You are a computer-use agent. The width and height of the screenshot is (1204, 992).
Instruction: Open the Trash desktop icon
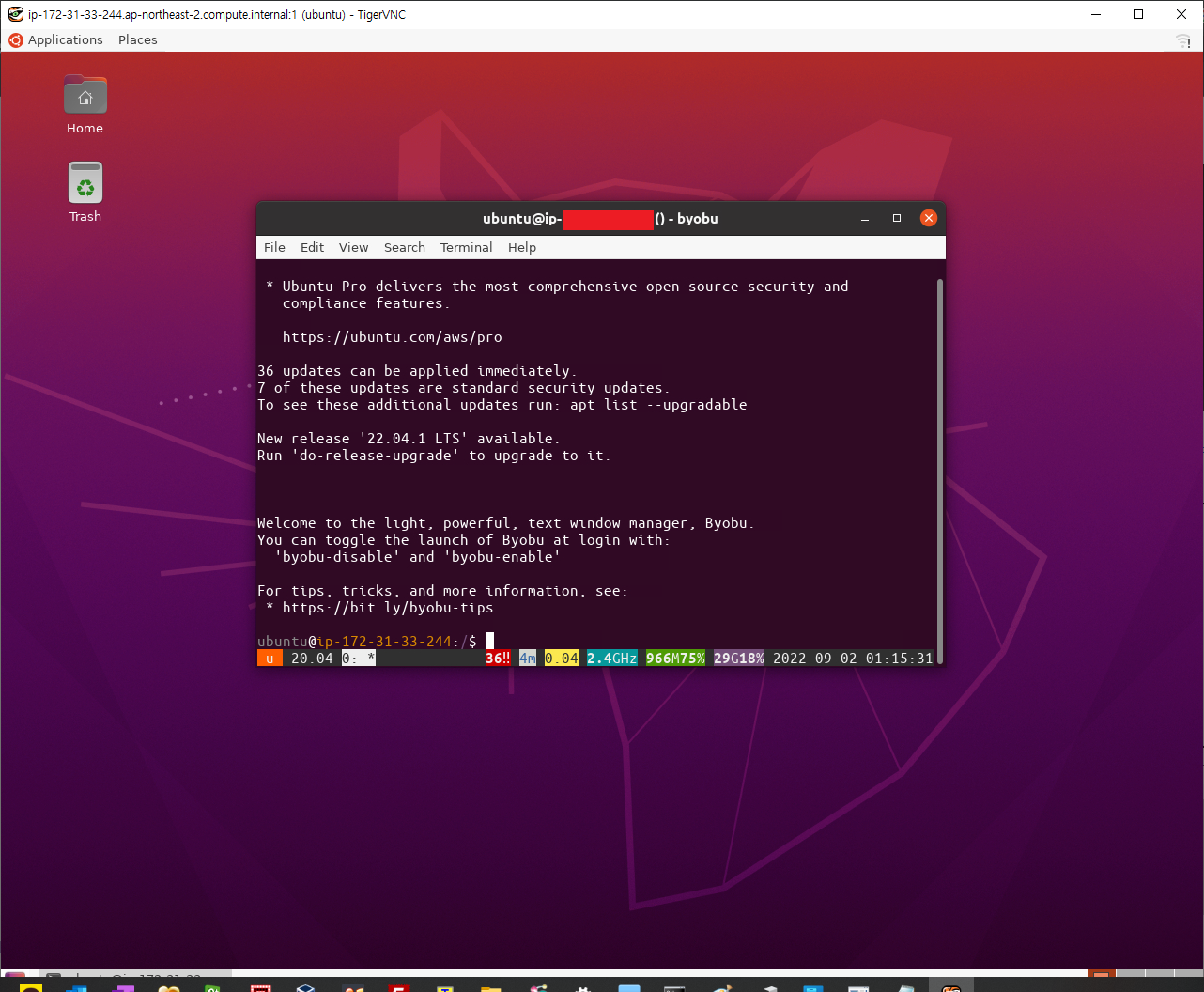coord(85,192)
